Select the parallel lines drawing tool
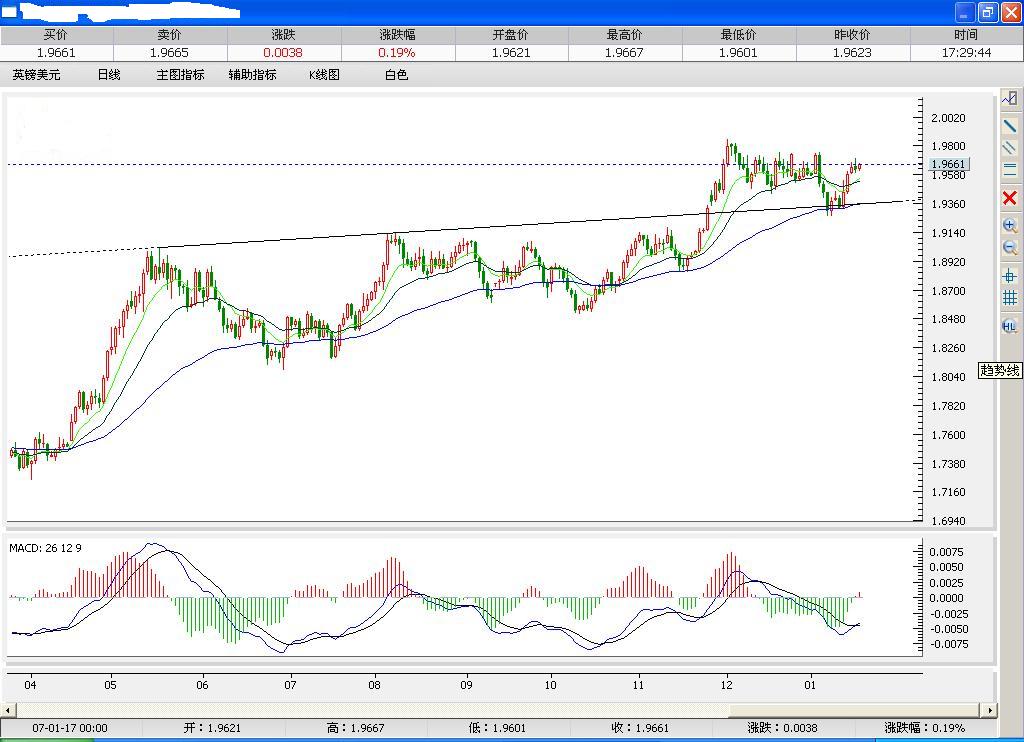The height and width of the screenshot is (742, 1024). click(x=1010, y=148)
